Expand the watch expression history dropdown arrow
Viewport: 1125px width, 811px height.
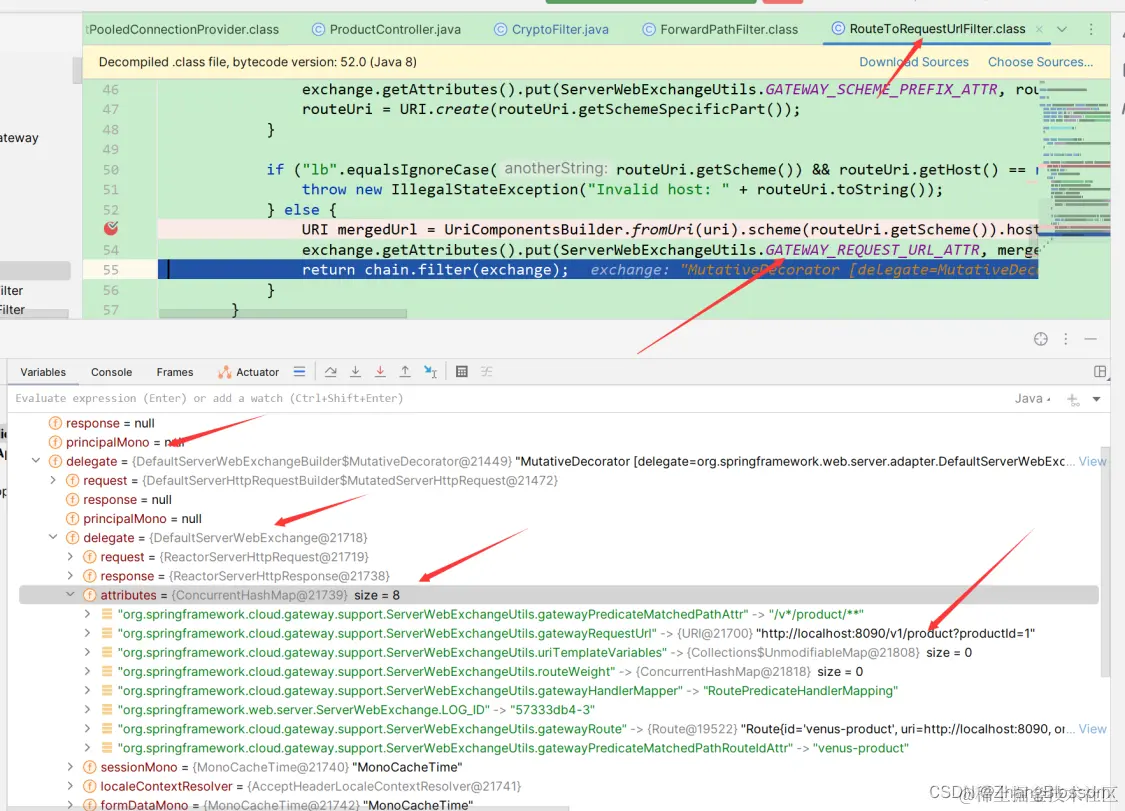coord(1096,399)
